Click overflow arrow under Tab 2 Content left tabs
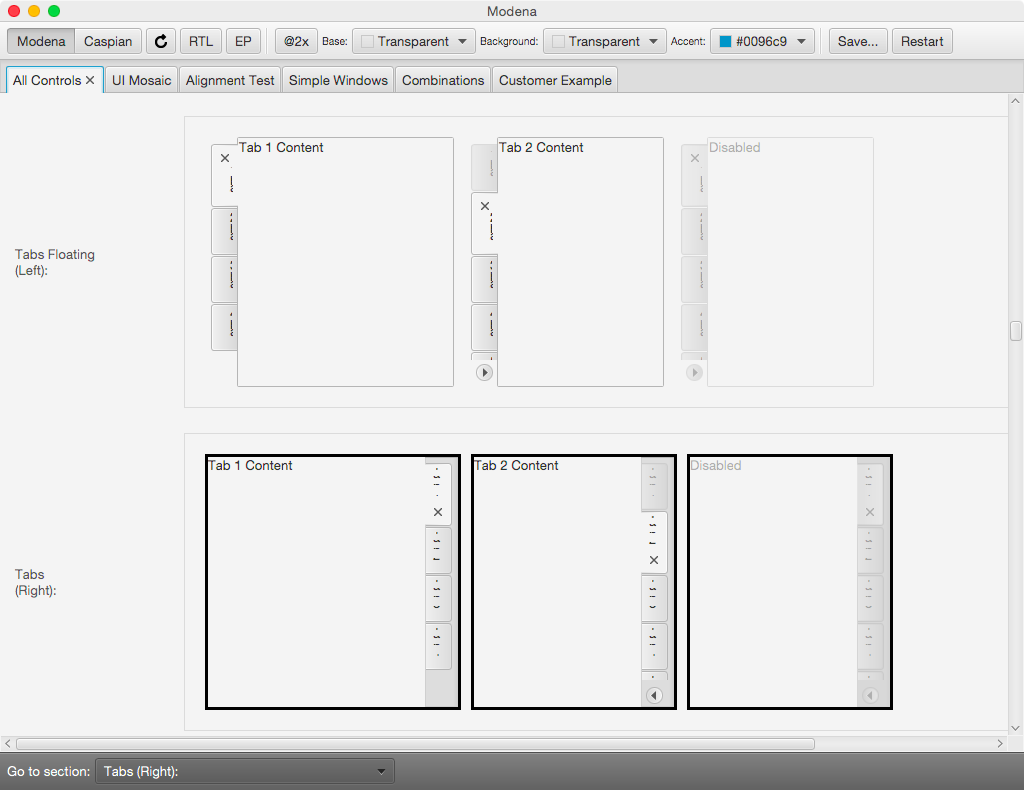Viewport: 1024px width, 790px height. point(485,373)
